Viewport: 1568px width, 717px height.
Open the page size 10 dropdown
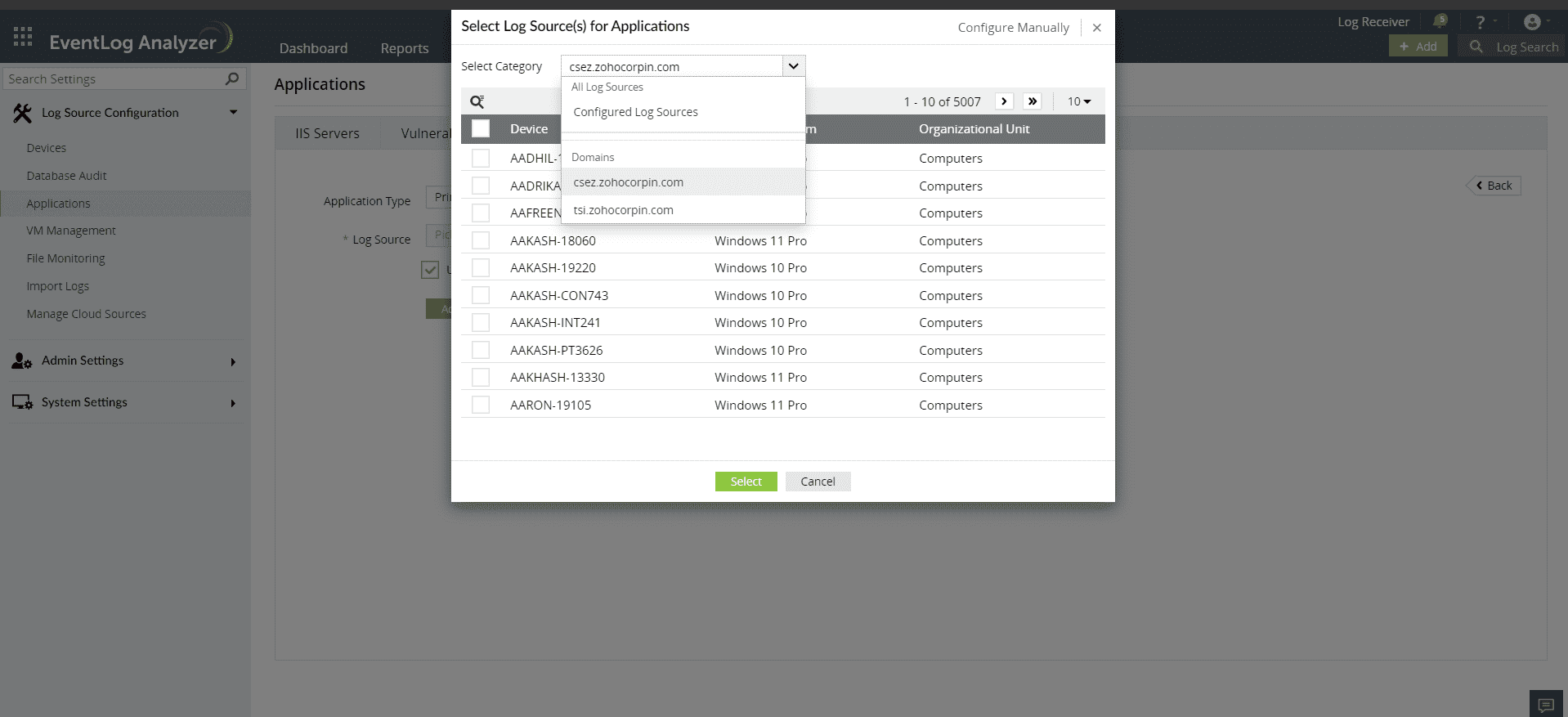pos(1079,101)
